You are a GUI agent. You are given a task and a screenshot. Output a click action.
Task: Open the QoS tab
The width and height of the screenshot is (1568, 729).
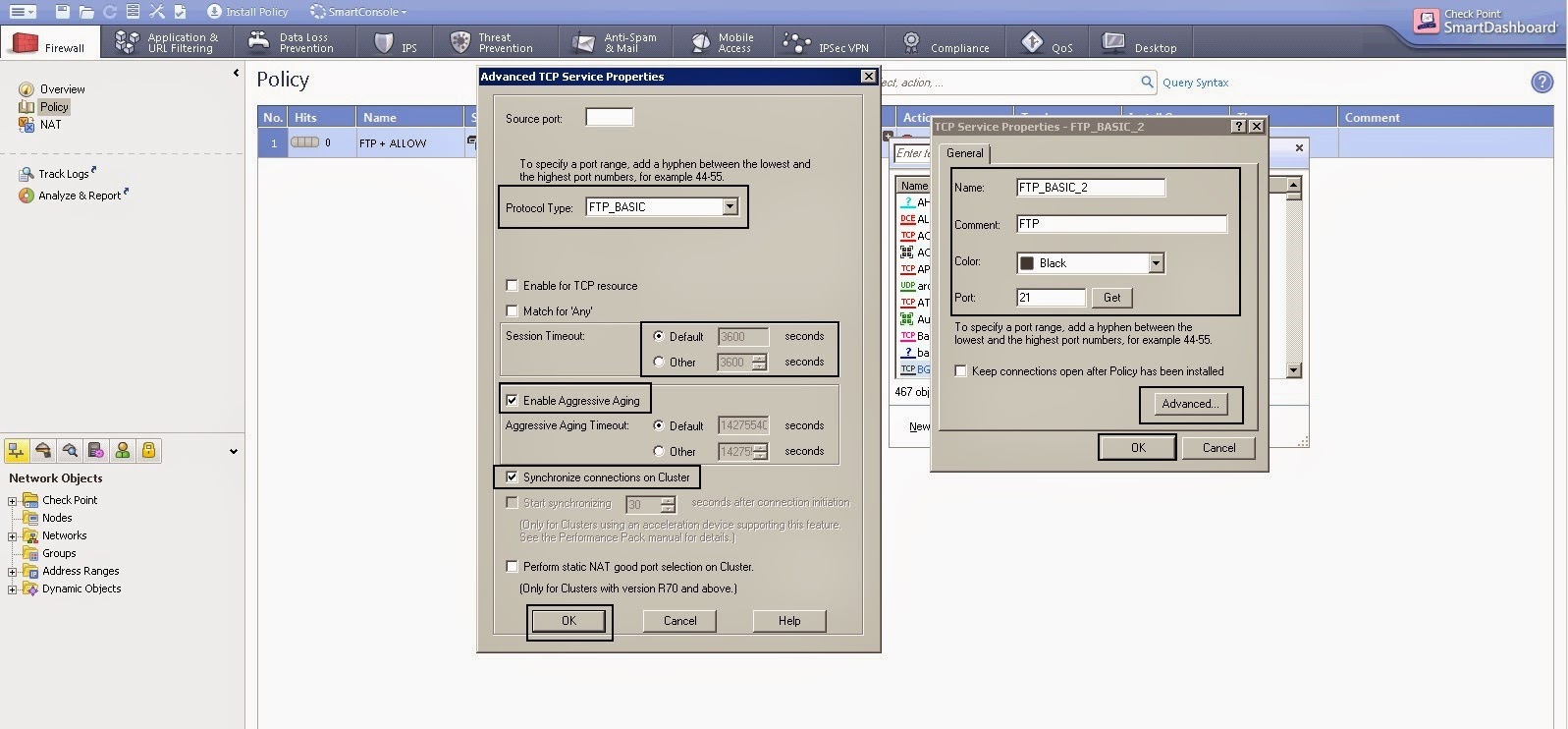(1048, 43)
